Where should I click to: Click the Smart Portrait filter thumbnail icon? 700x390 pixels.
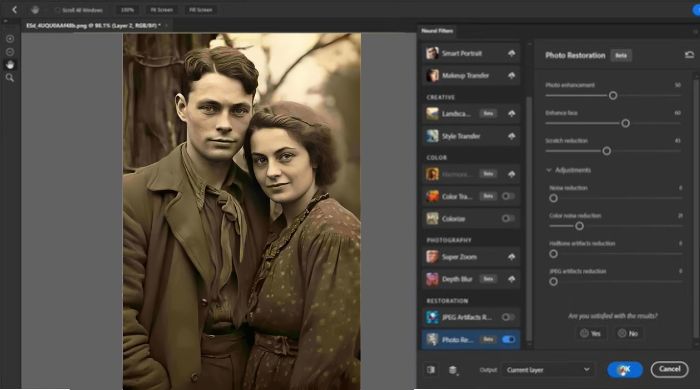[x=432, y=53]
